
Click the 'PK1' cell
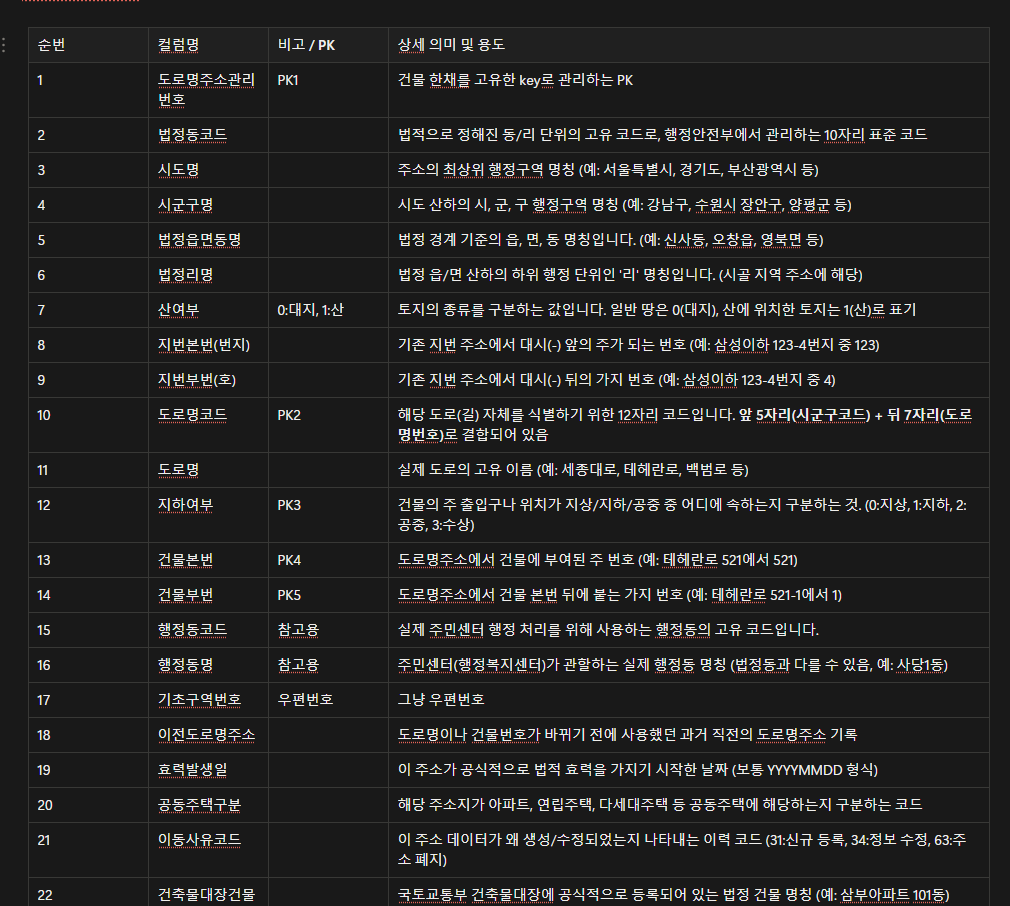click(x=328, y=90)
